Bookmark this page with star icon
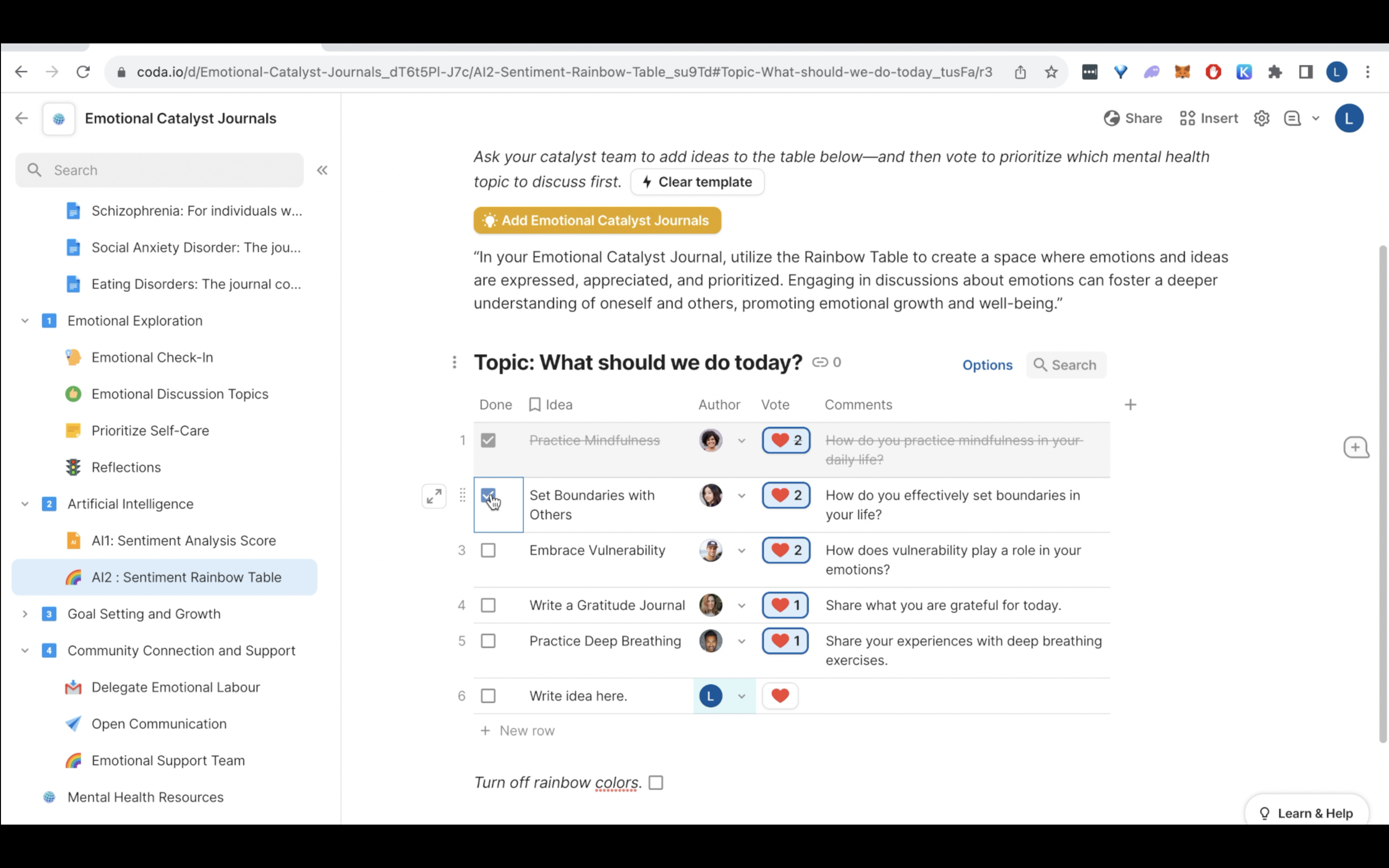Screen dimensions: 1389x868 (1051, 72)
